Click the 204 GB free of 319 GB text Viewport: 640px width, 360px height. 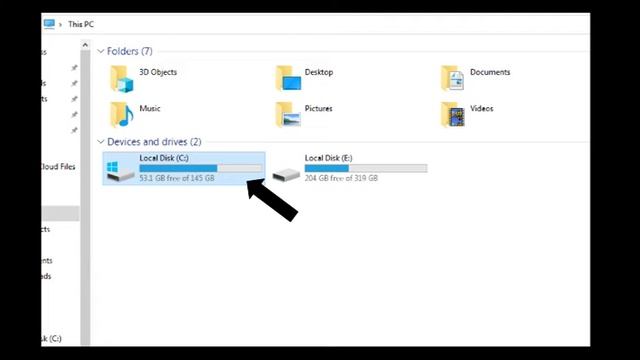(341, 178)
